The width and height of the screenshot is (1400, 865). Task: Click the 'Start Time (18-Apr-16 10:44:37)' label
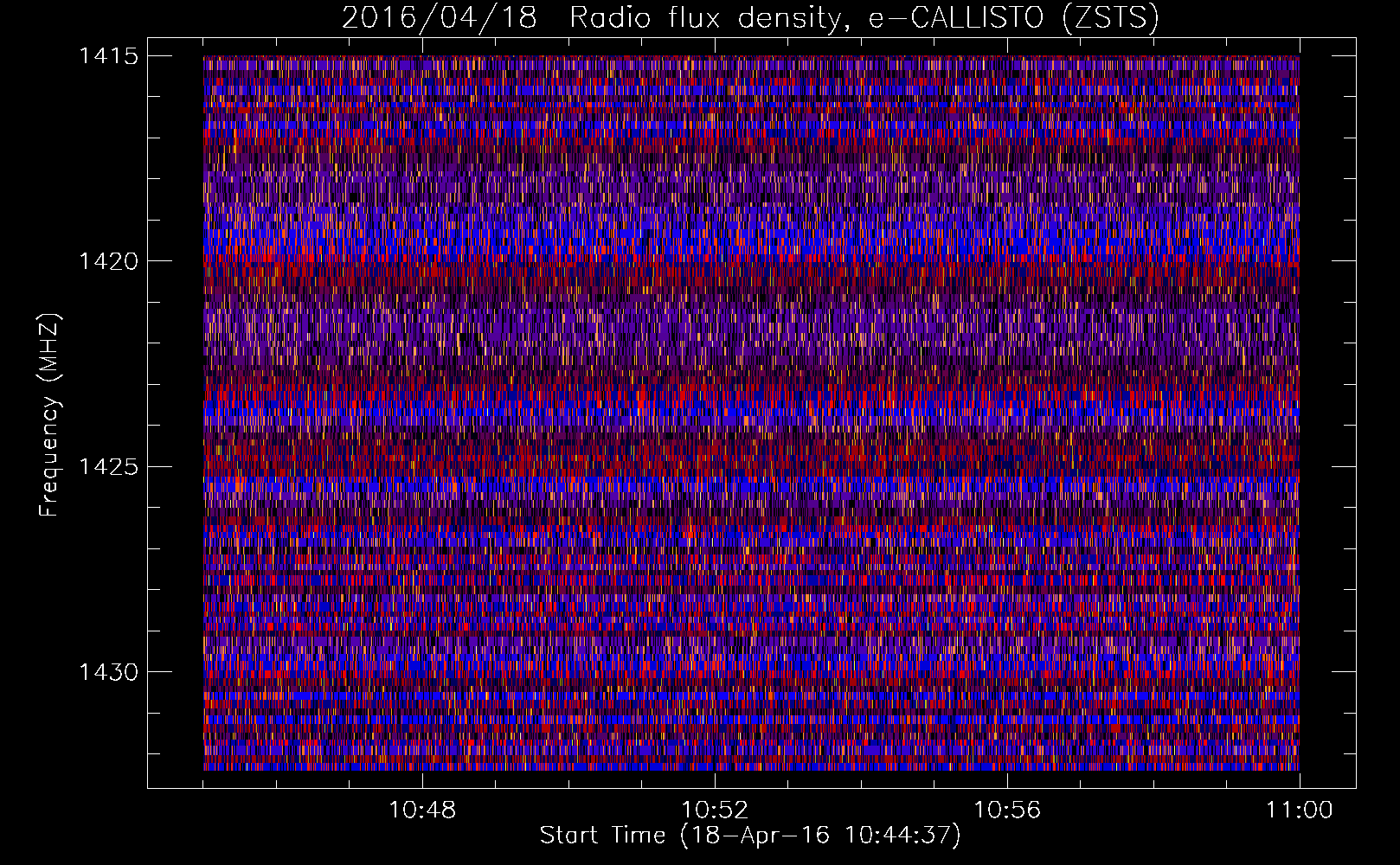[750, 836]
